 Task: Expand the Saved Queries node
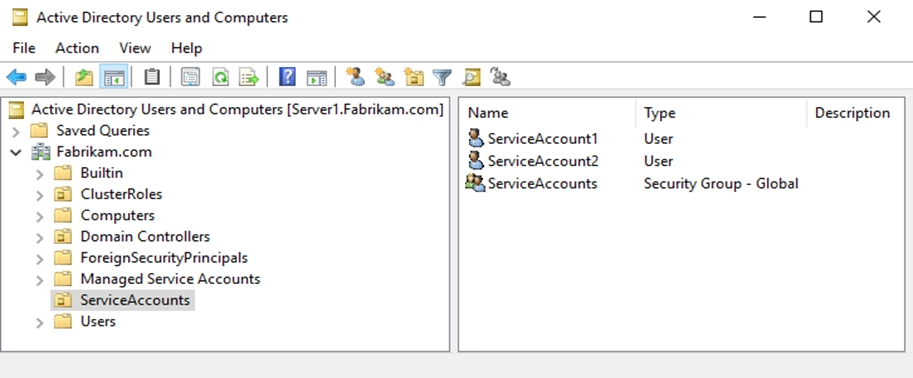[x=16, y=131]
